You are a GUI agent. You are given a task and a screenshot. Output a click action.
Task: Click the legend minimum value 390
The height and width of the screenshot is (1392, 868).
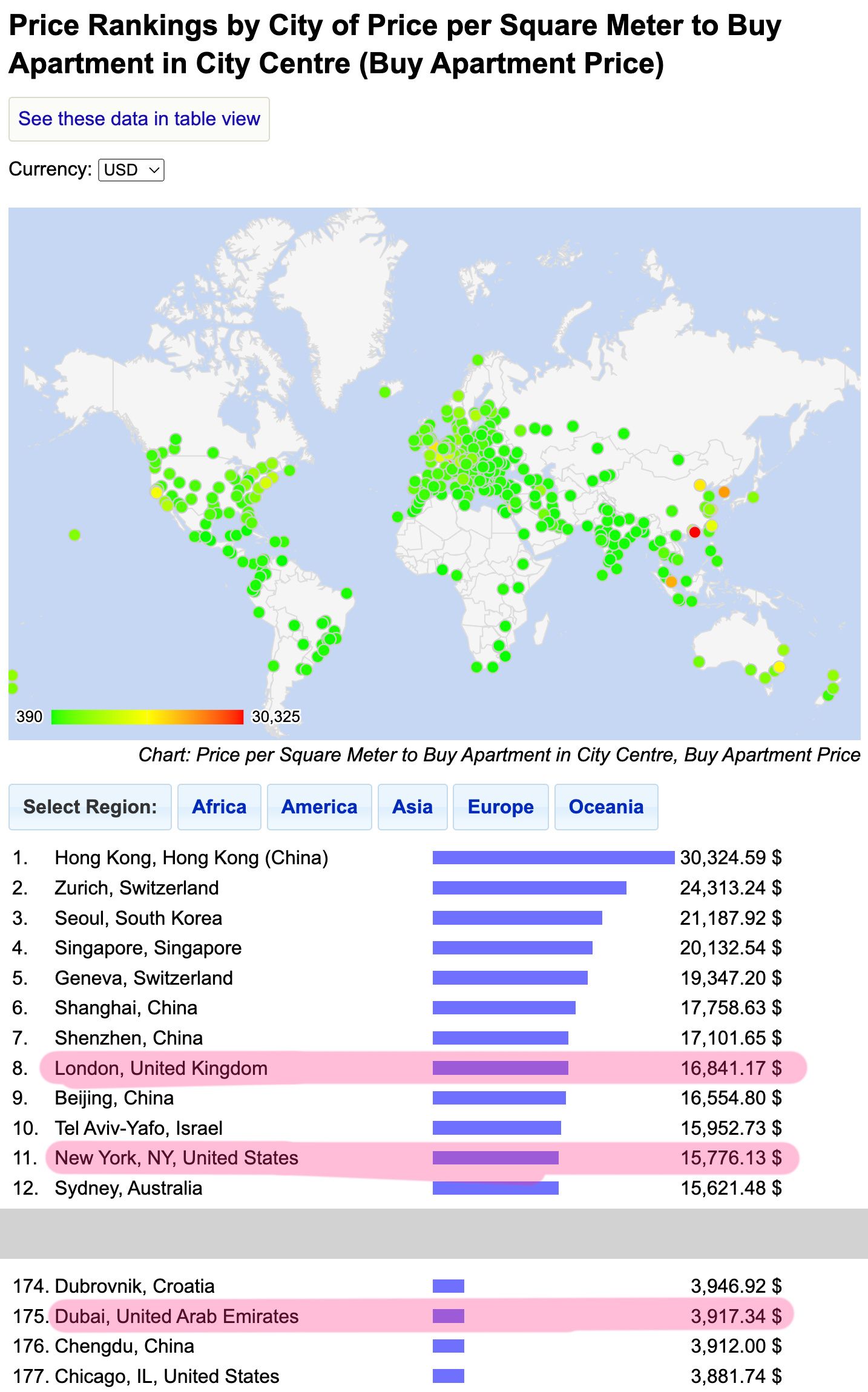[x=29, y=717]
